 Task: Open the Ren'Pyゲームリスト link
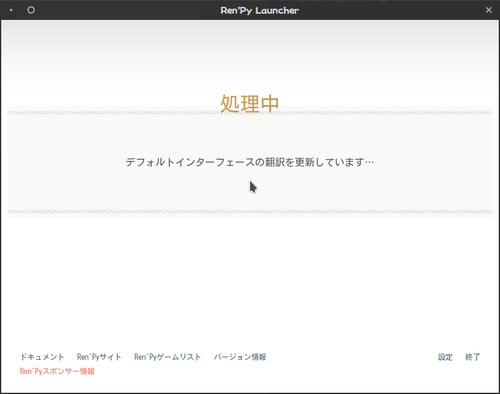pyautogui.click(x=167, y=357)
